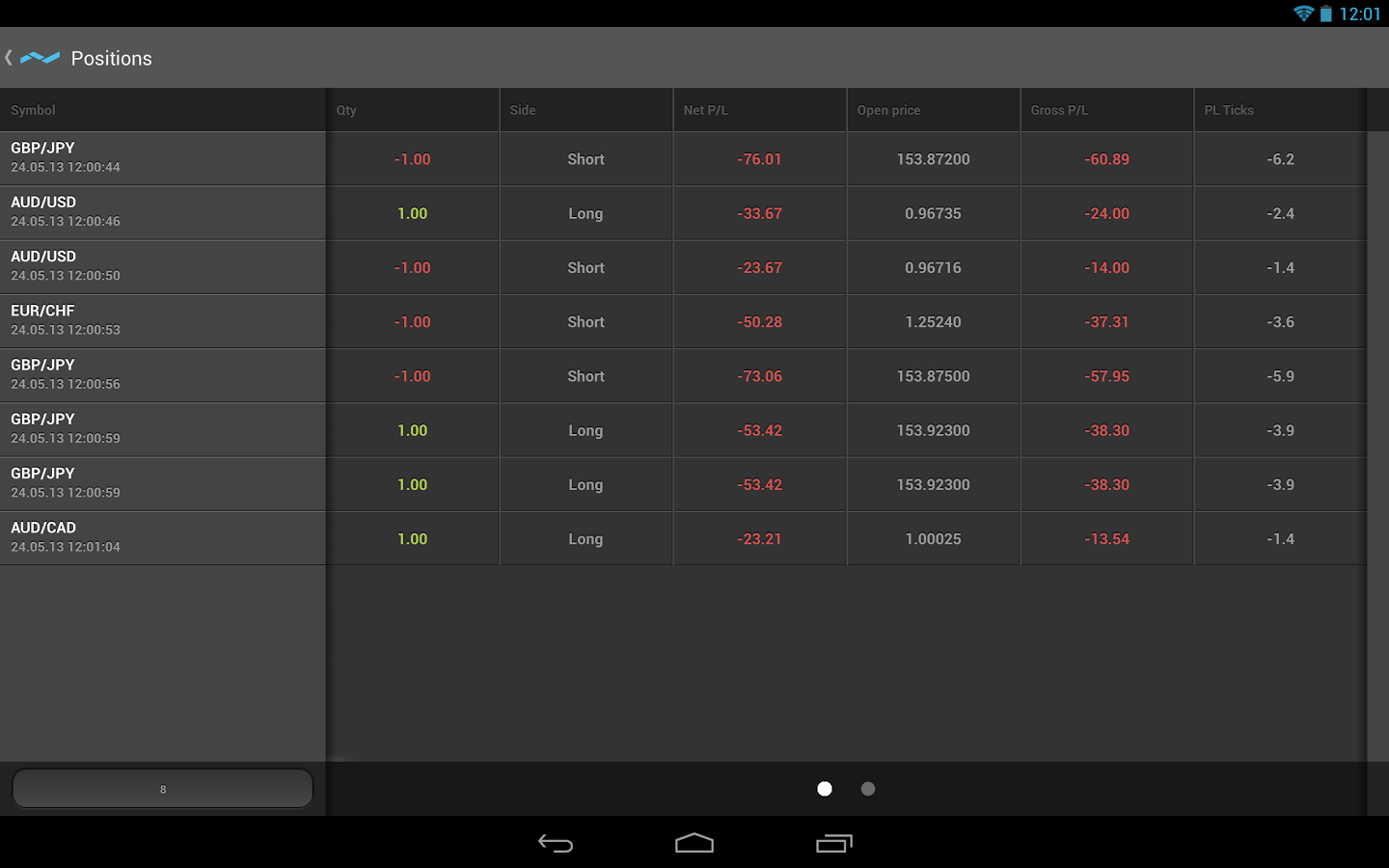The width and height of the screenshot is (1389, 868).
Task: Select GBP/JPY position opened 12:00:56
Action: 163,375
